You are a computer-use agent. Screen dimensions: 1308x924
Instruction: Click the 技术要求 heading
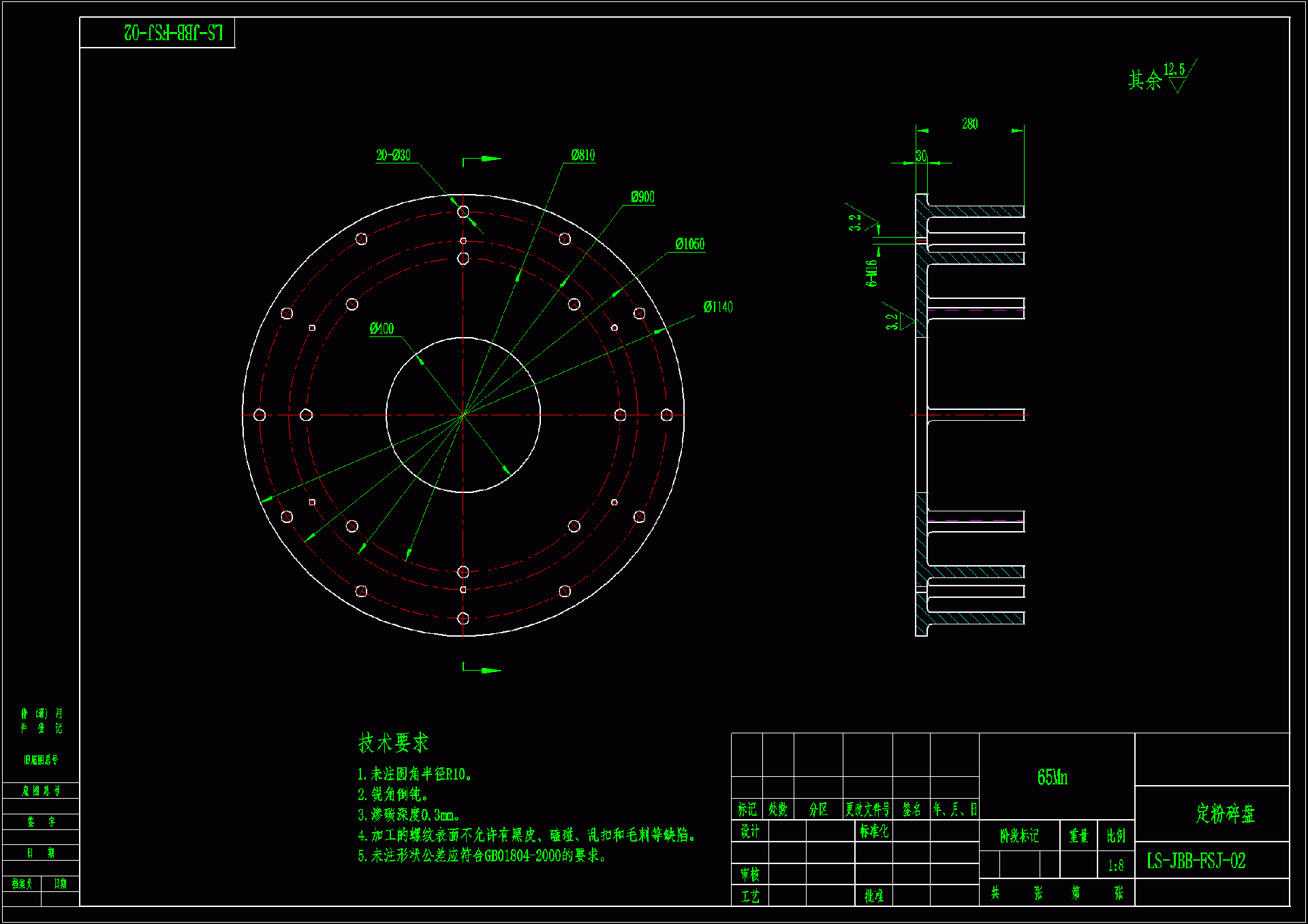tap(393, 742)
